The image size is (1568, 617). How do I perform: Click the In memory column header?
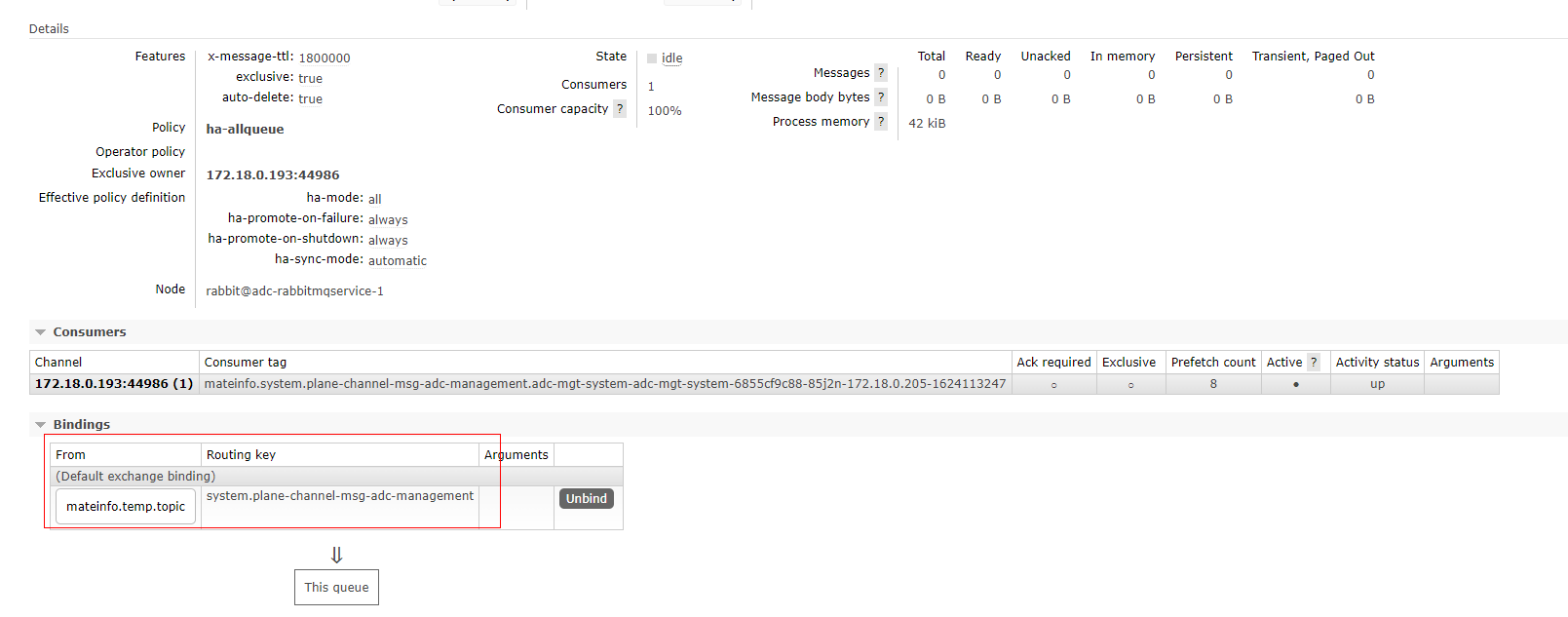coord(1122,57)
